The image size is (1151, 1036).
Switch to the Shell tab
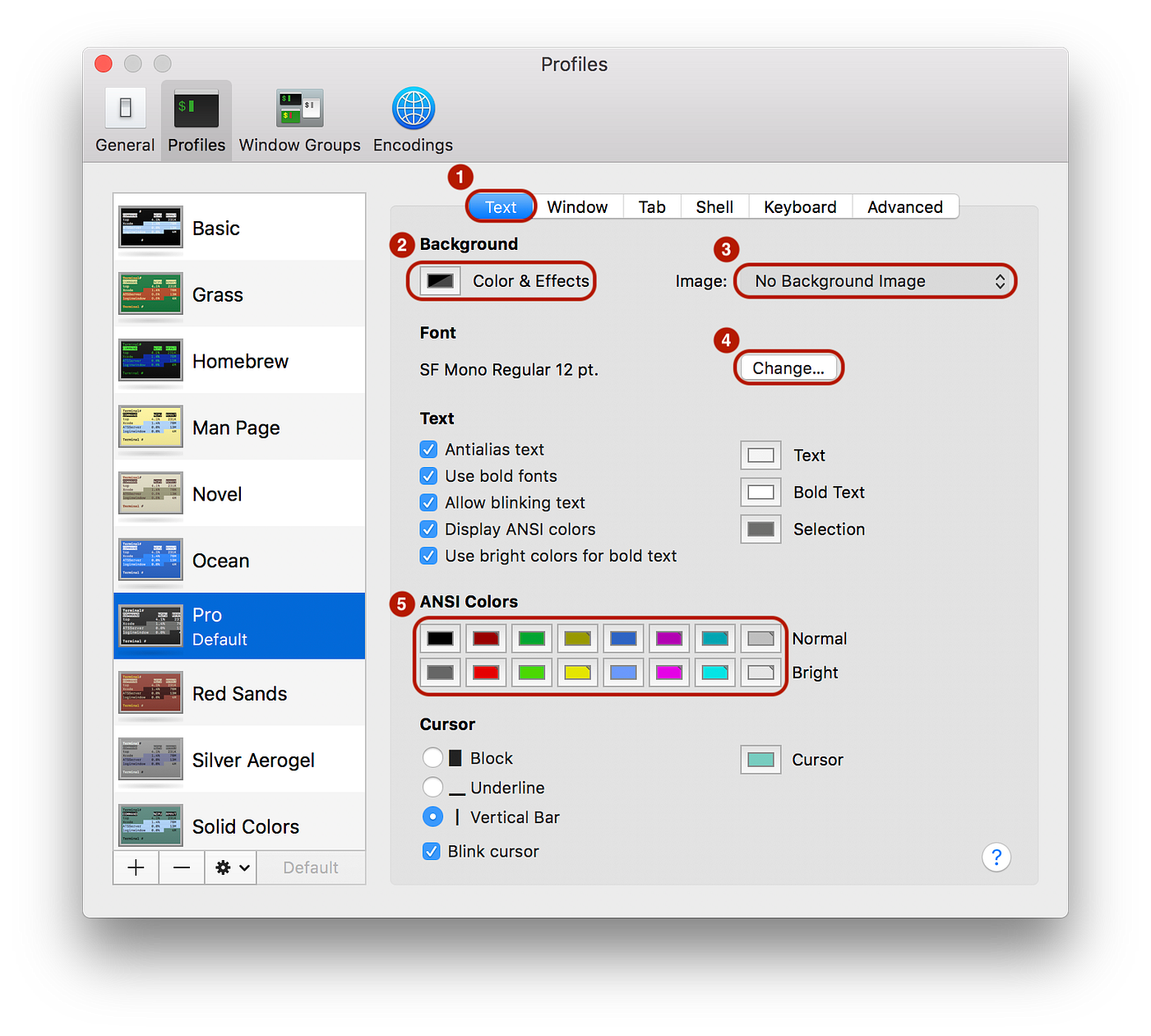[x=714, y=206]
